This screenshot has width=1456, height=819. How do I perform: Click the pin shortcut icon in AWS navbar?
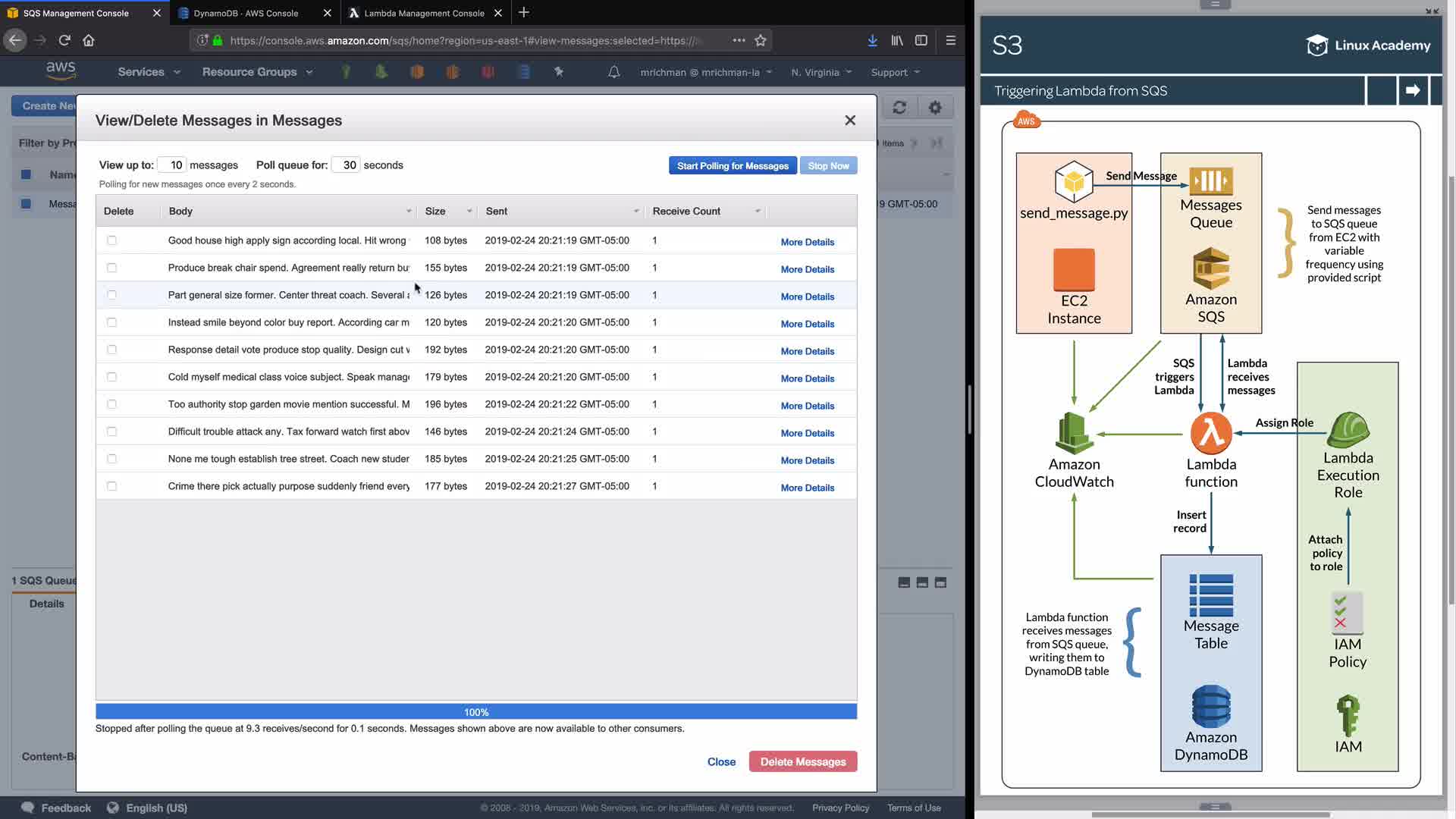point(559,72)
